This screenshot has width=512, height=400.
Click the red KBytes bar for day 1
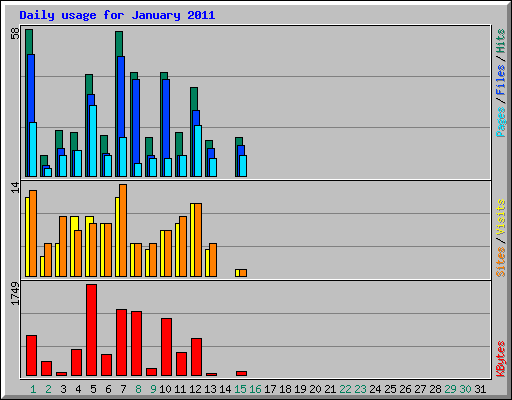tap(32, 356)
